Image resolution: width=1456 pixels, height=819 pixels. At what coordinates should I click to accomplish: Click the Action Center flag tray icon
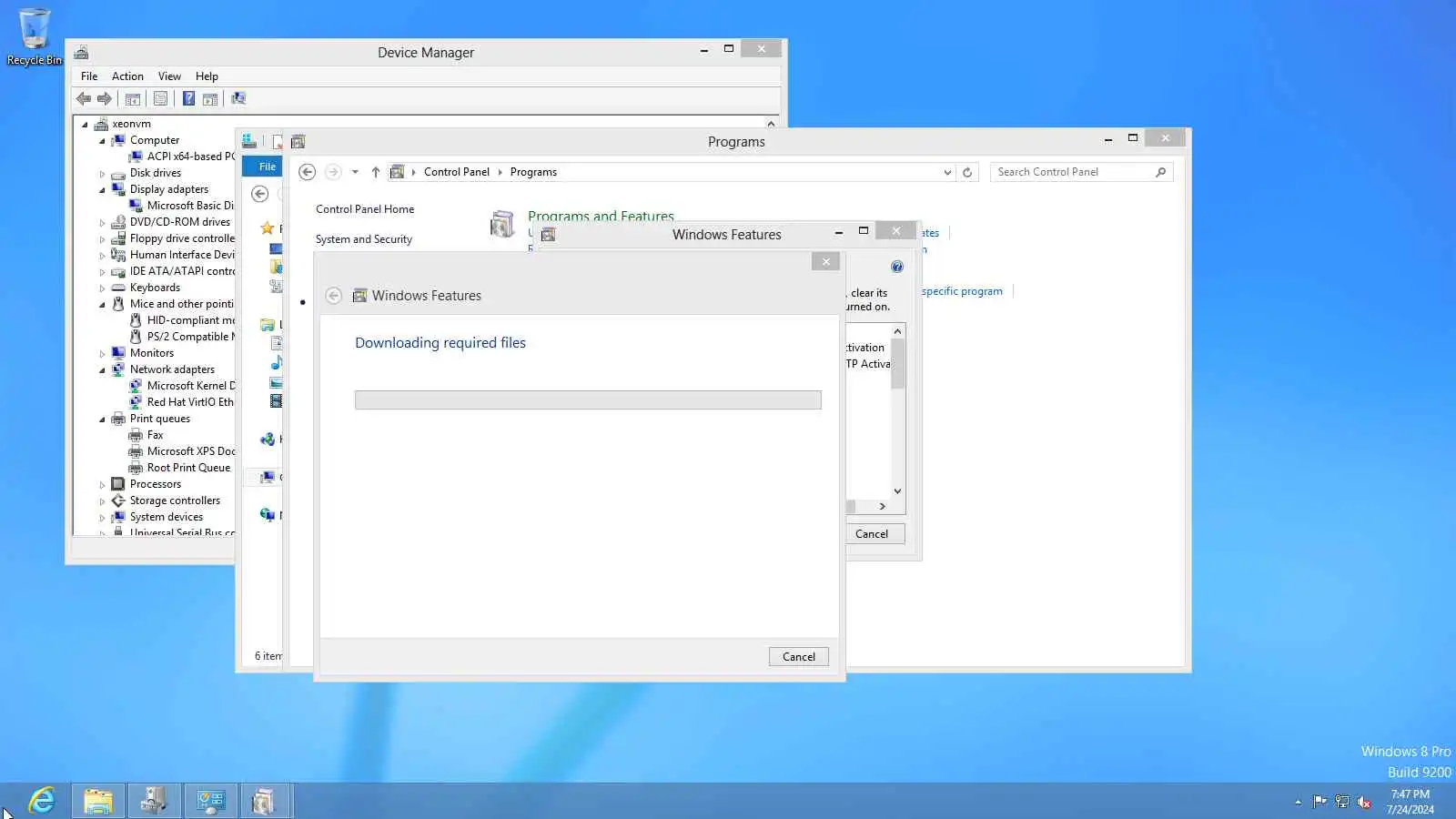click(x=1319, y=802)
